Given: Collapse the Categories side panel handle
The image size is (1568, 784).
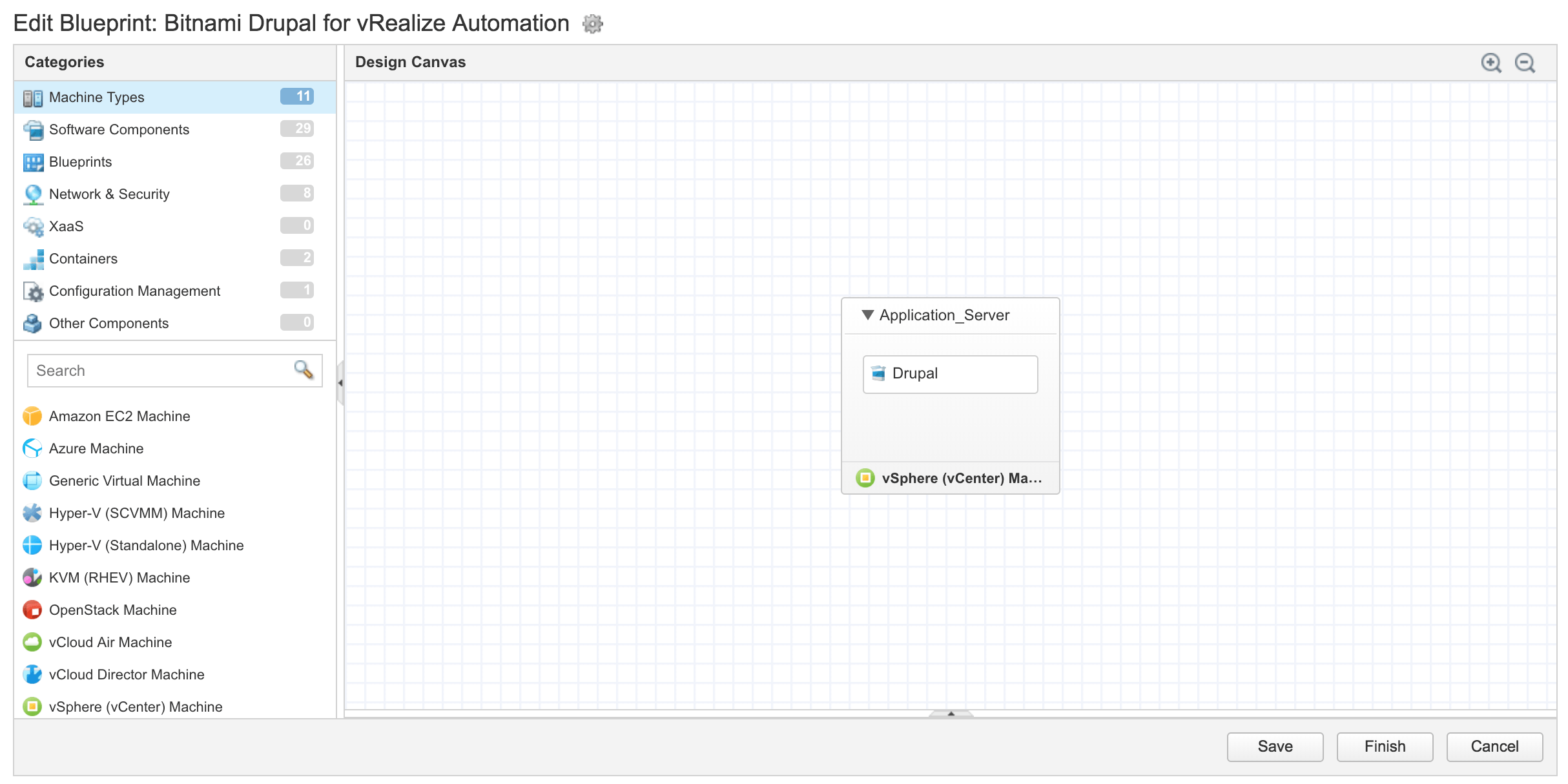Looking at the screenshot, I should (340, 383).
